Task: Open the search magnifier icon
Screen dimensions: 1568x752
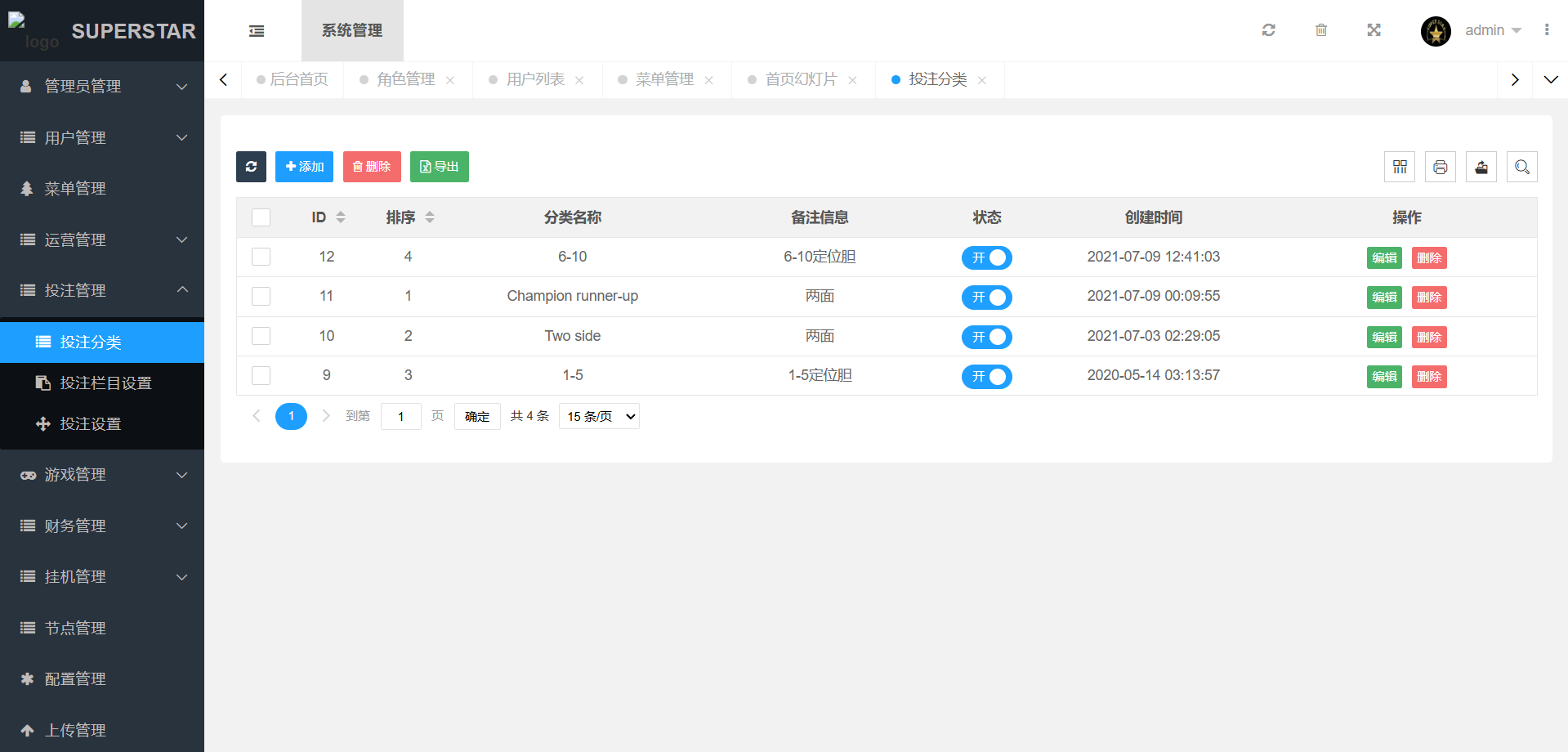Action: click(1521, 167)
